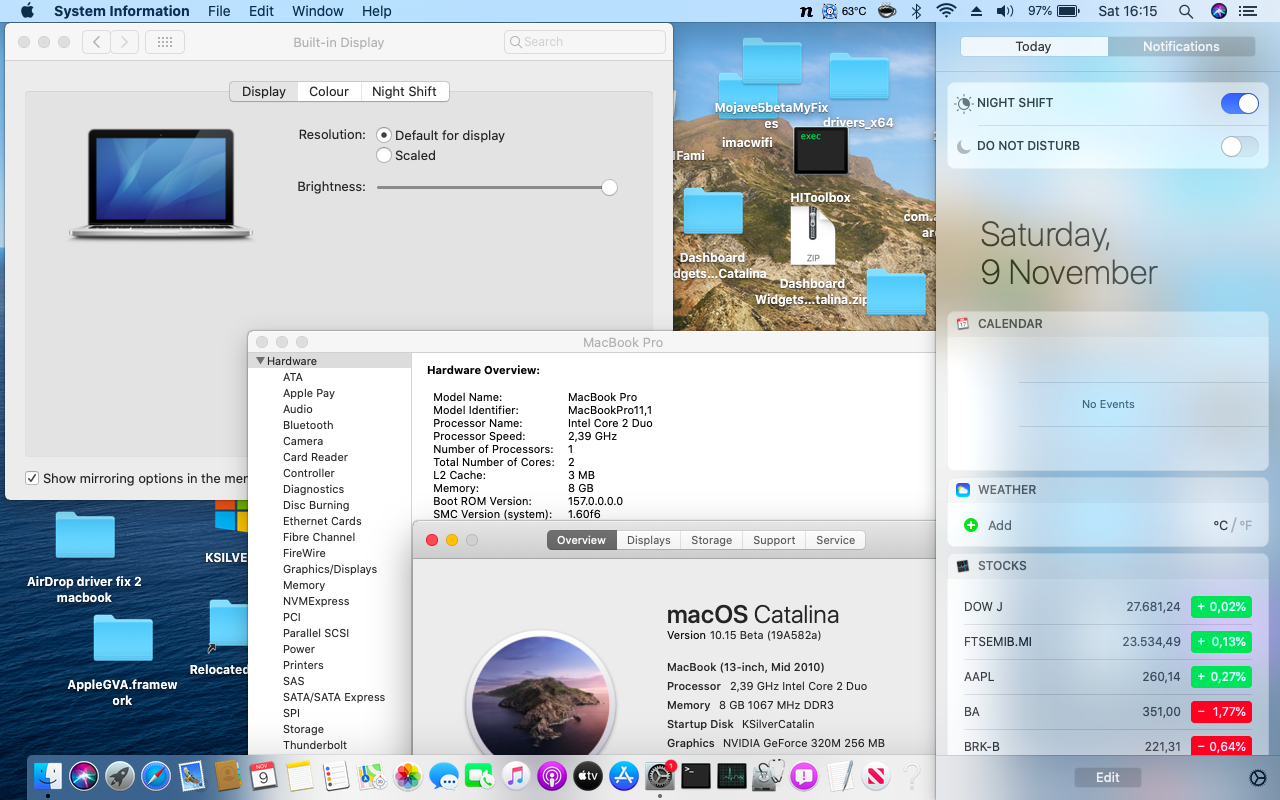Image resolution: width=1280 pixels, height=800 pixels.
Task: Open Launchpad rocket icon in Dock
Action: 120,775
